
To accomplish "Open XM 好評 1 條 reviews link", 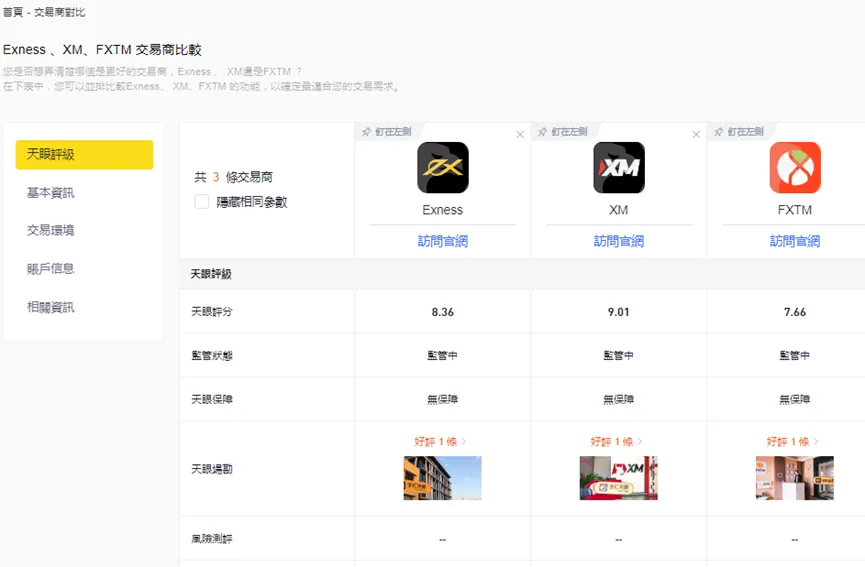I will pos(616,442).
